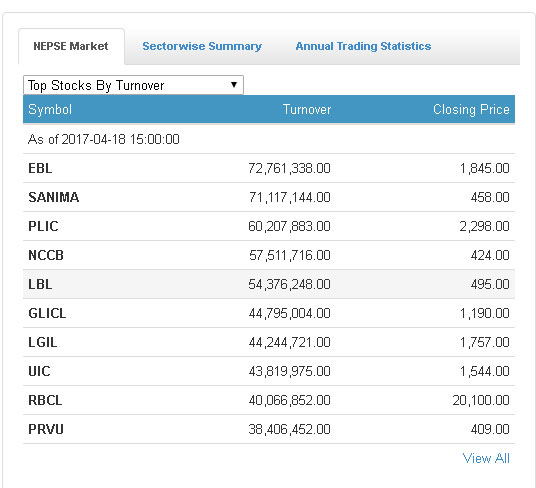Image resolution: width=536 pixels, height=488 pixels.
Task: Click the As of 2017-04-18 15:00:00 text
Action: click(x=104, y=139)
